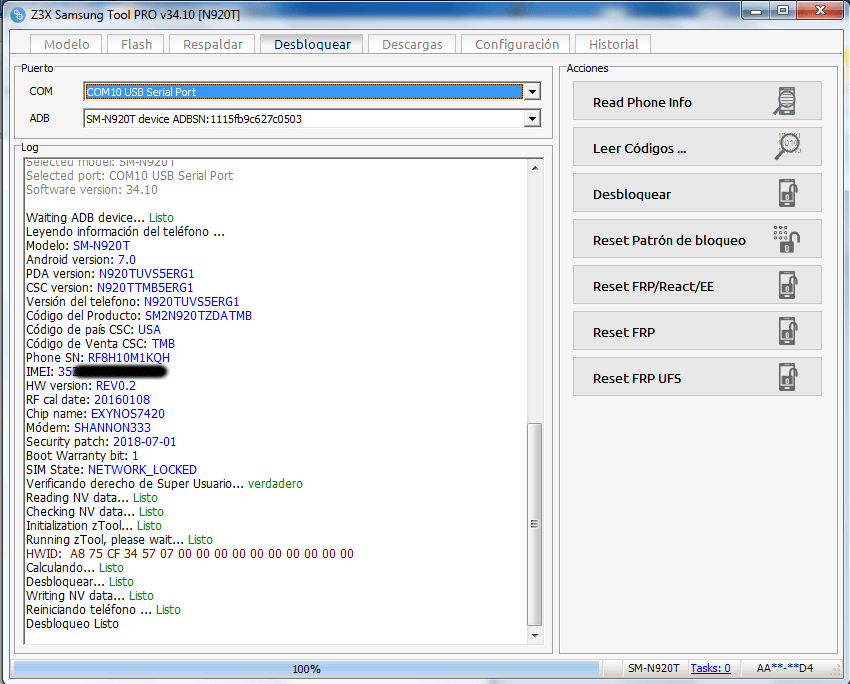Open the Tasks: 0 link
This screenshot has width=850, height=684.
tap(710, 668)
